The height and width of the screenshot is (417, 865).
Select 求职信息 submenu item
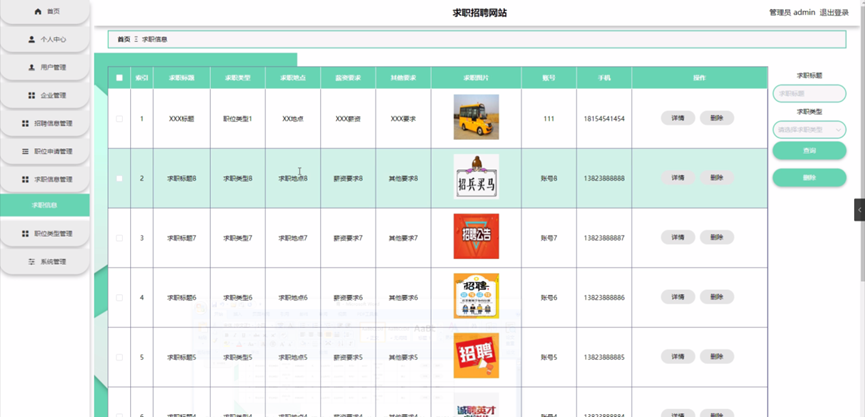45,205
